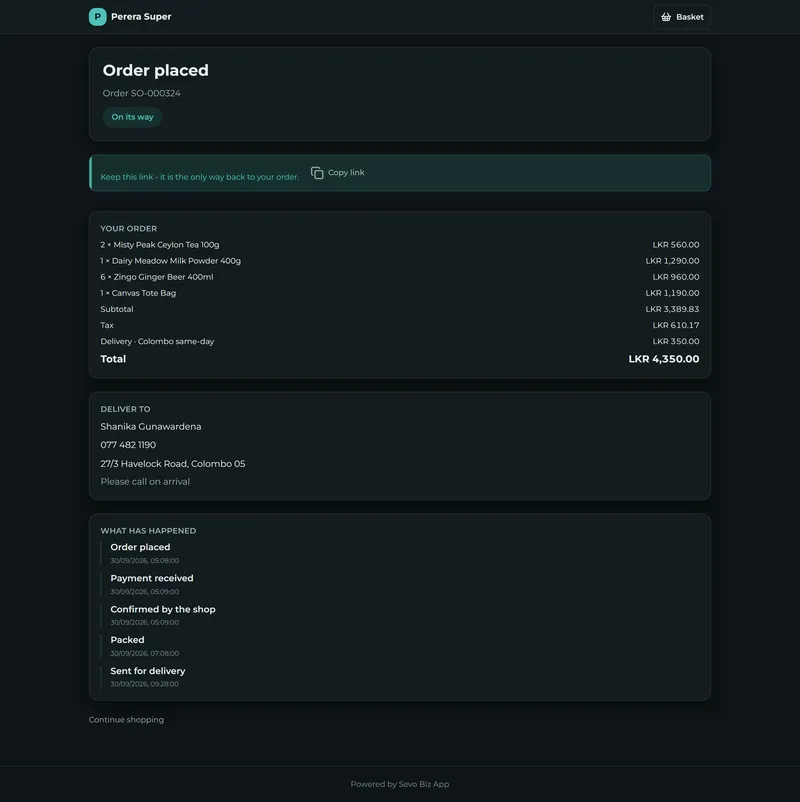Click the price LKR 560.00
Screen dimensions: 800x802
[x=676, y=245]
